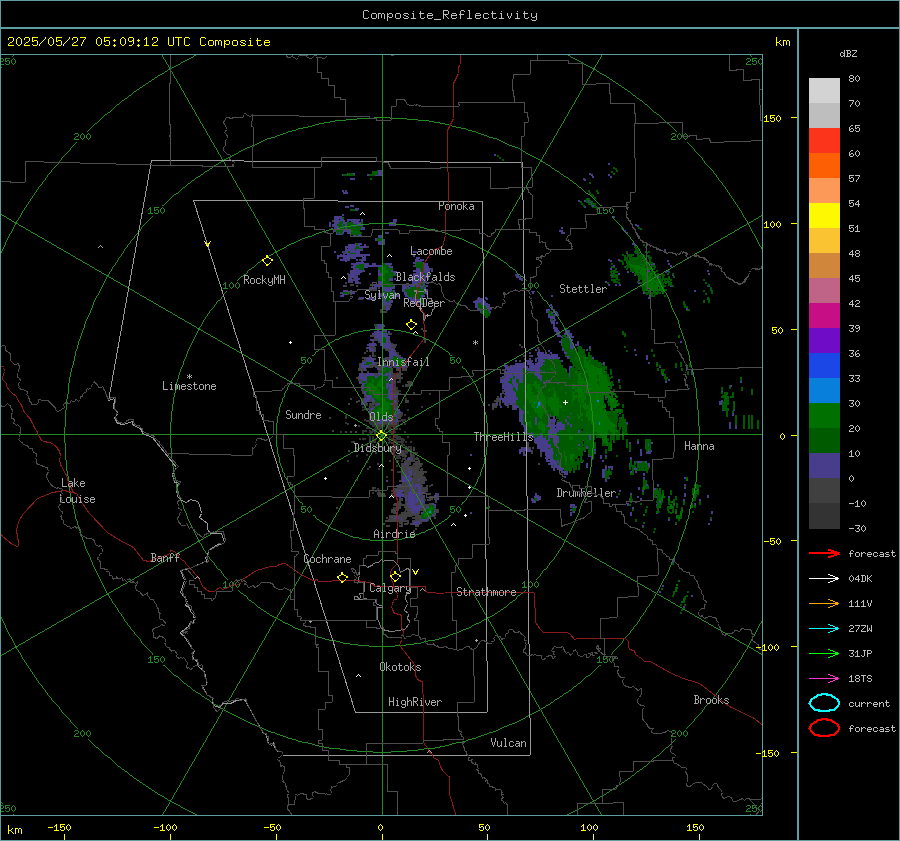Click the 18TS legend label
This screenshot has width=900, height=841.
pyautogui.click(x=860, y=679)
